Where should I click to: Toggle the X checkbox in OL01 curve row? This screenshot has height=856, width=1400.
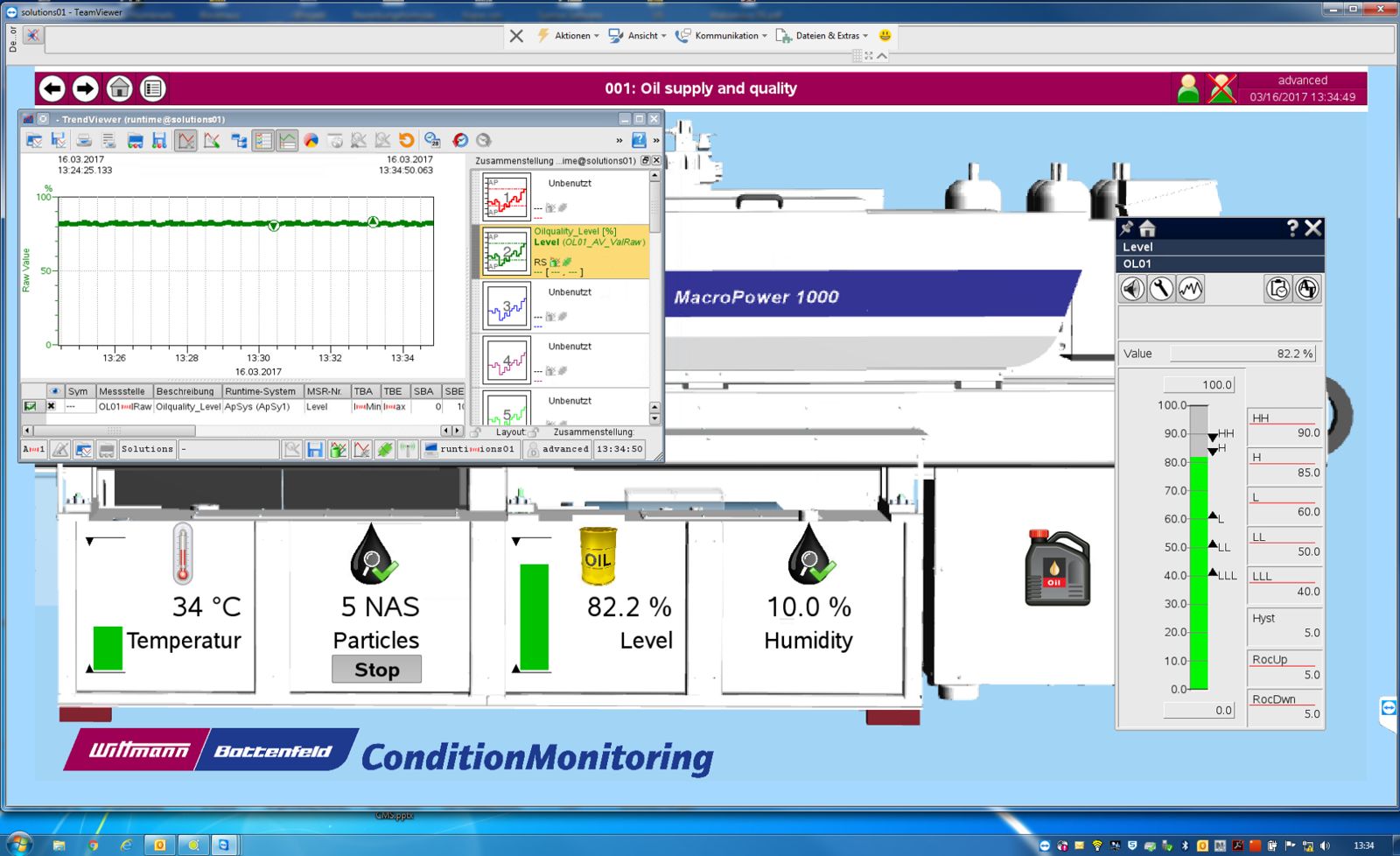point(52,406)
